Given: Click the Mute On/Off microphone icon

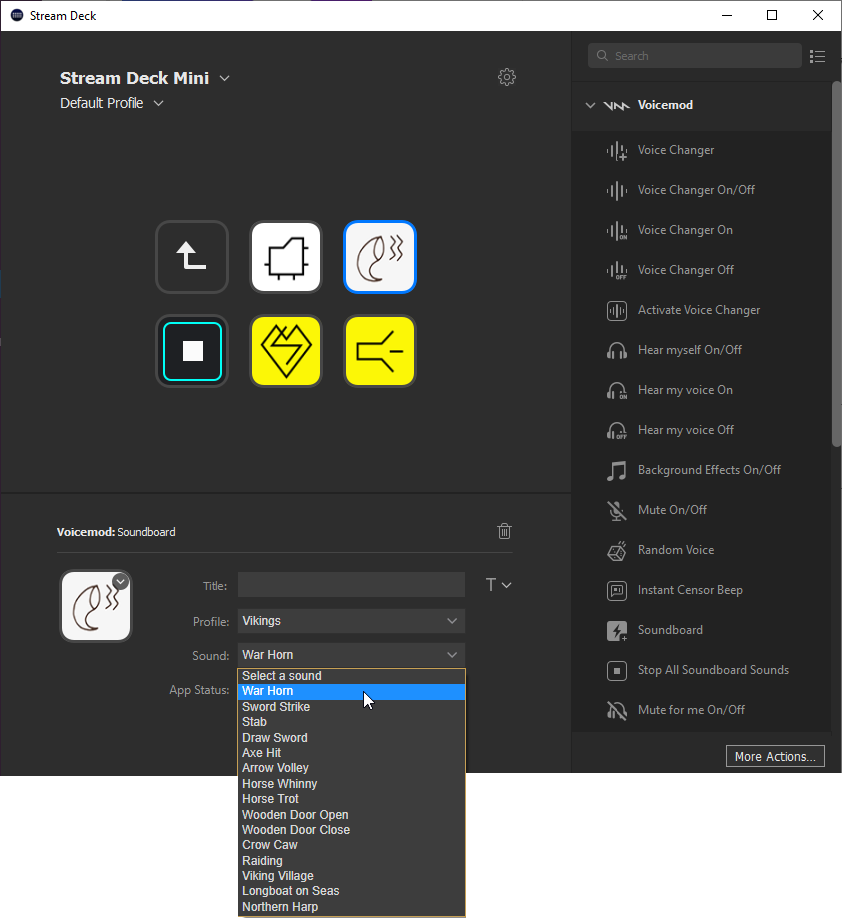Looking at the screenshot, I should [617, 510].
